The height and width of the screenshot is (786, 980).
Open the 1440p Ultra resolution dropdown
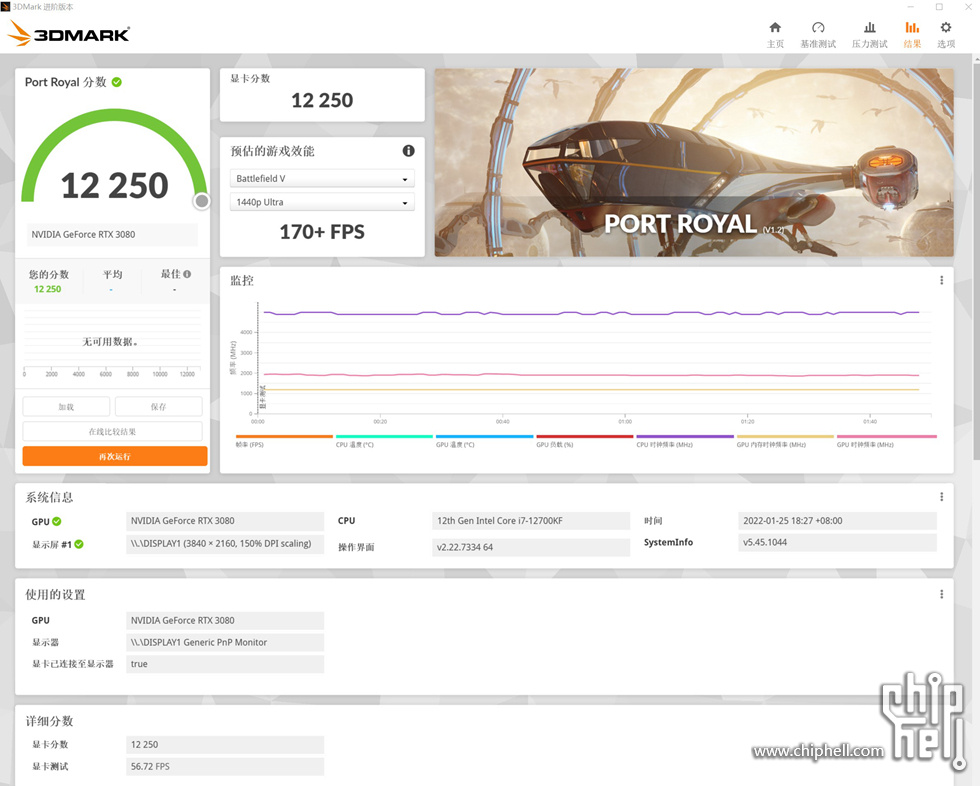(322, 202)
